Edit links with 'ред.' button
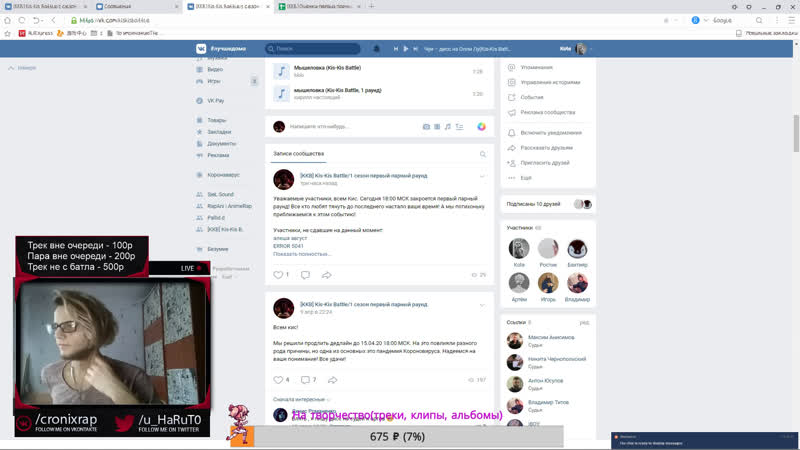 pos(584,322)
